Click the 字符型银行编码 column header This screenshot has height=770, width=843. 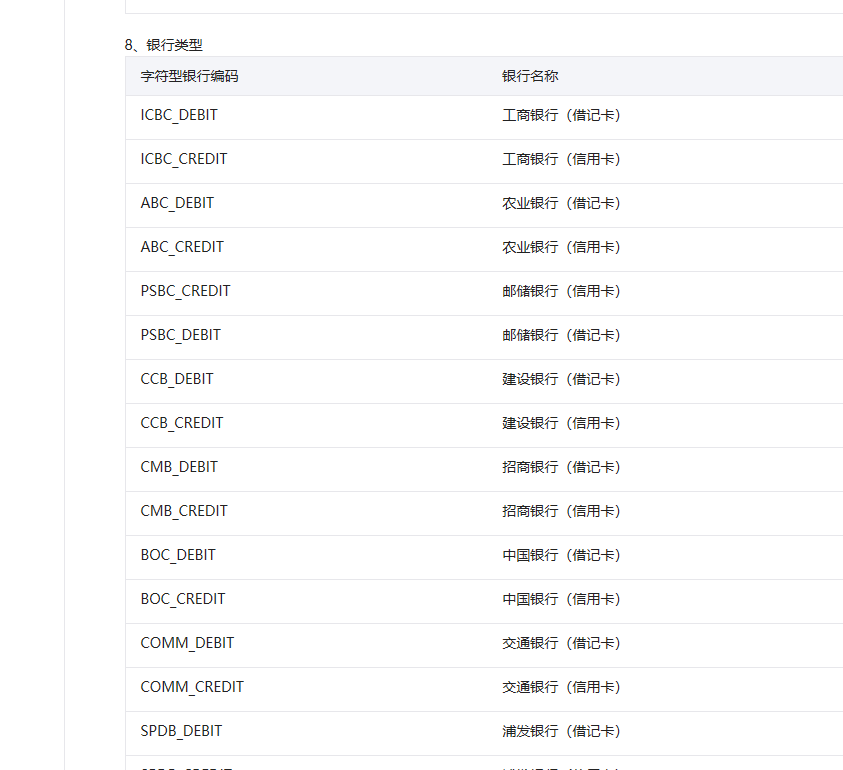pos(189,76)
